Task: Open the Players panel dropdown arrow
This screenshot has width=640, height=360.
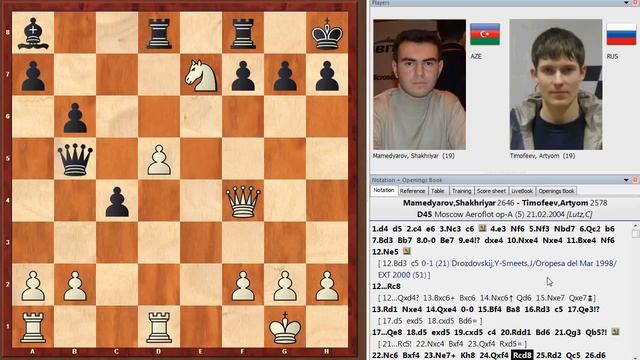Action: point(627,3)
